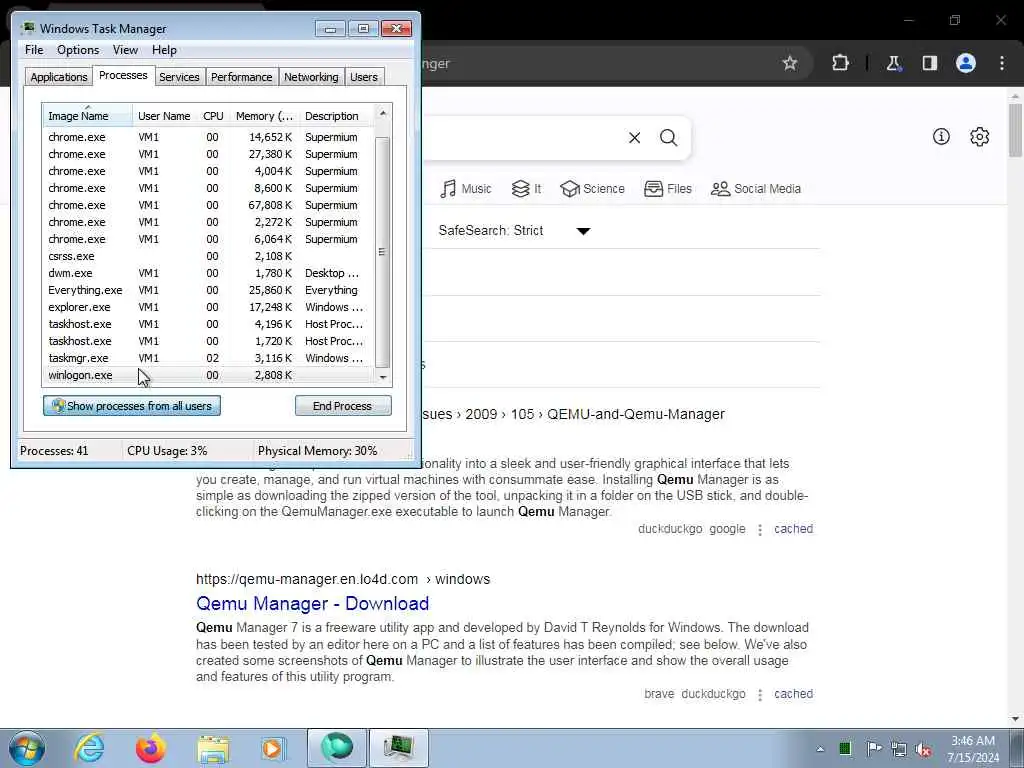
Task: Open Windows Media Player from taskbar
Action: (273, 748)
